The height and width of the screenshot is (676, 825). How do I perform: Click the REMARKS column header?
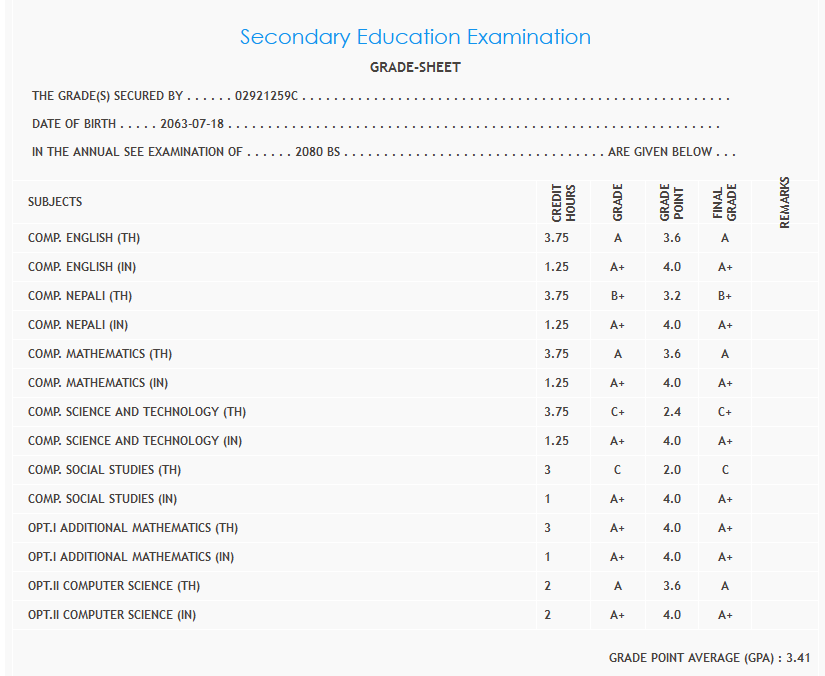(x=784, y=203)
